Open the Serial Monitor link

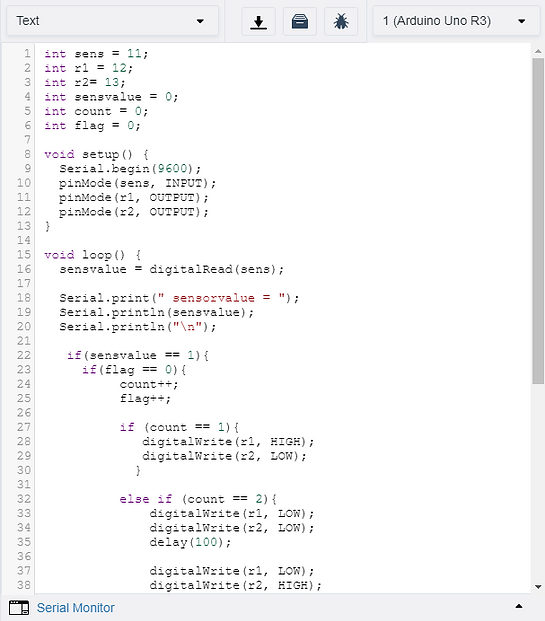point(76,608)
